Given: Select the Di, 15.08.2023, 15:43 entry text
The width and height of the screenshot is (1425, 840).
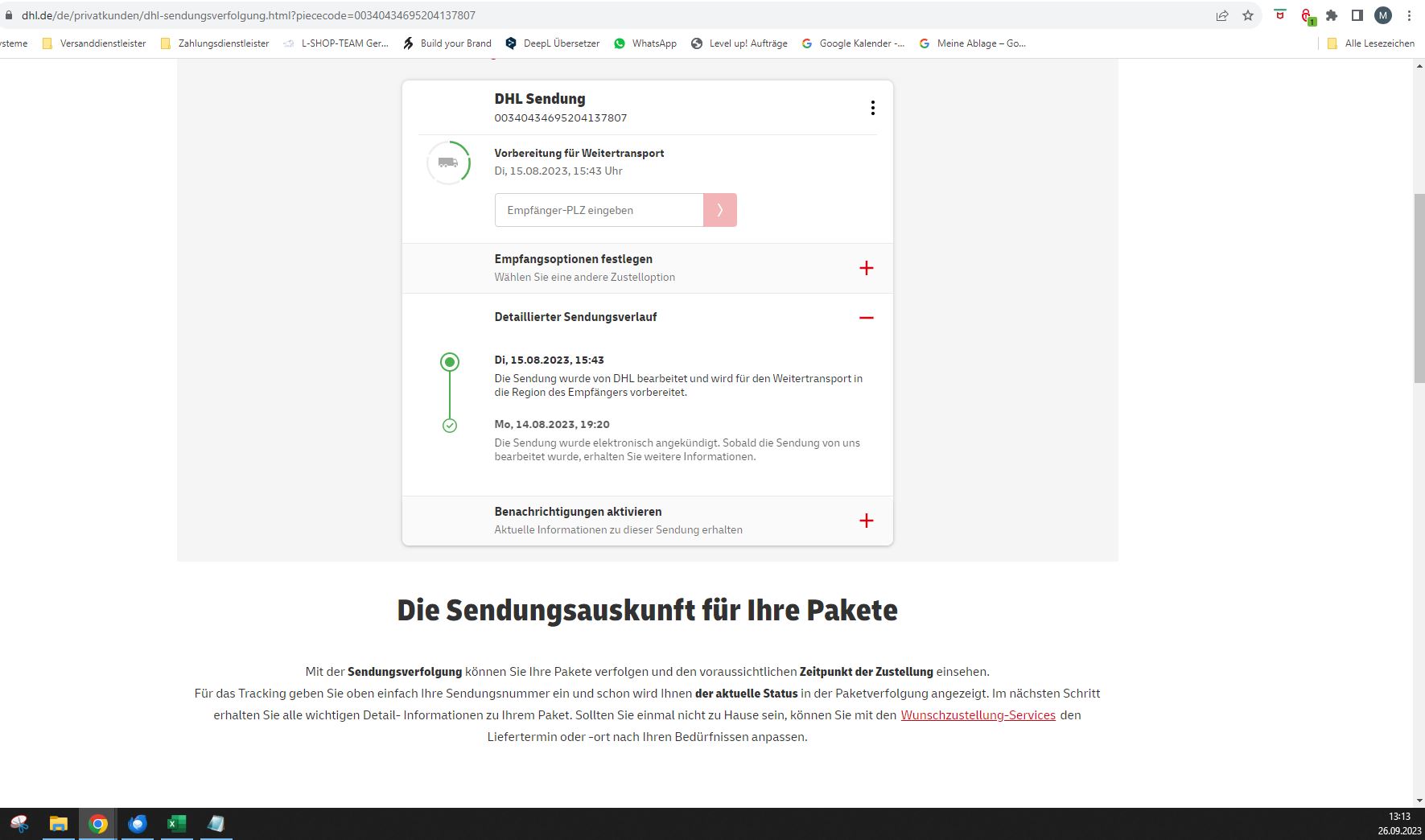Looking at the screenshot, I should [550, 360].
